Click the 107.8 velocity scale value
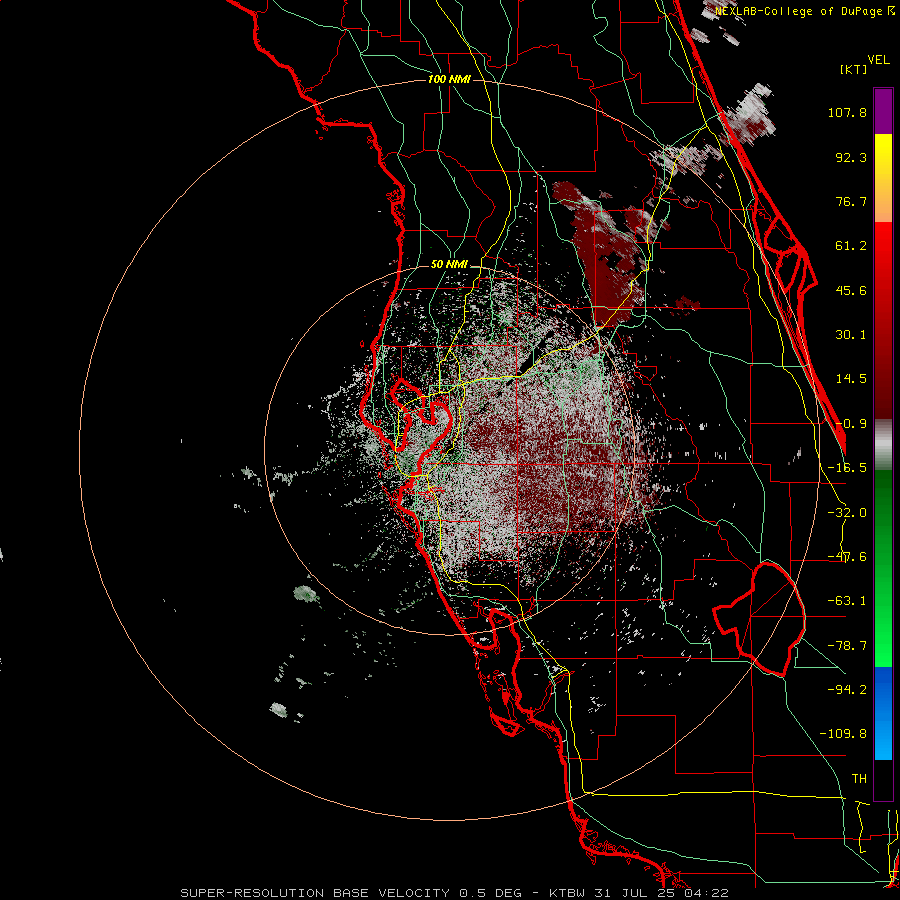This screenshot has height=900, width=900. point(847,112)
